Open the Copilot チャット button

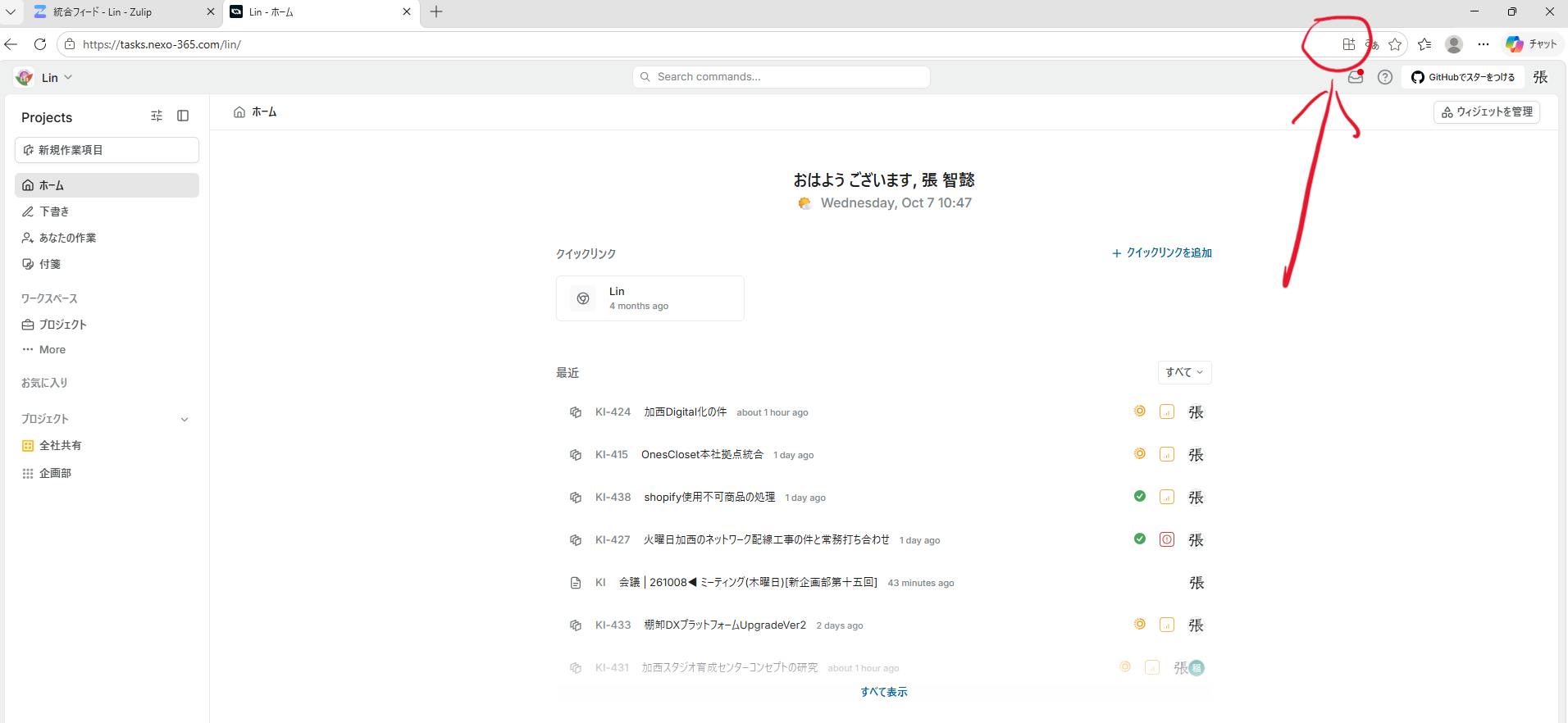coord(1533,44)
